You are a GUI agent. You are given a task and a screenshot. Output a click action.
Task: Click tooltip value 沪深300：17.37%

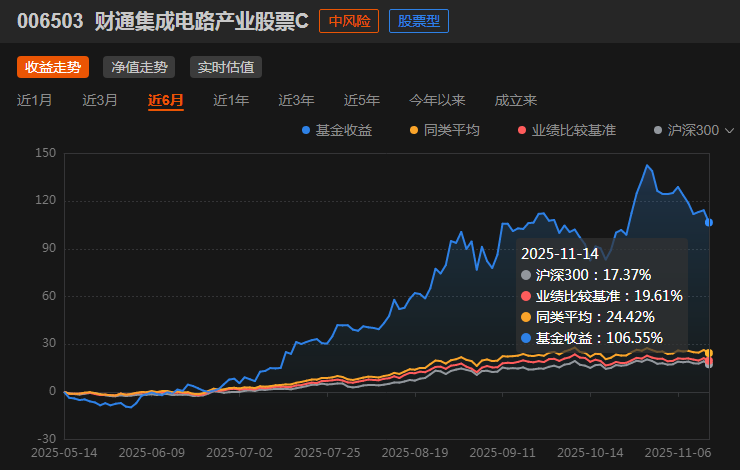(x=586, y=275)
